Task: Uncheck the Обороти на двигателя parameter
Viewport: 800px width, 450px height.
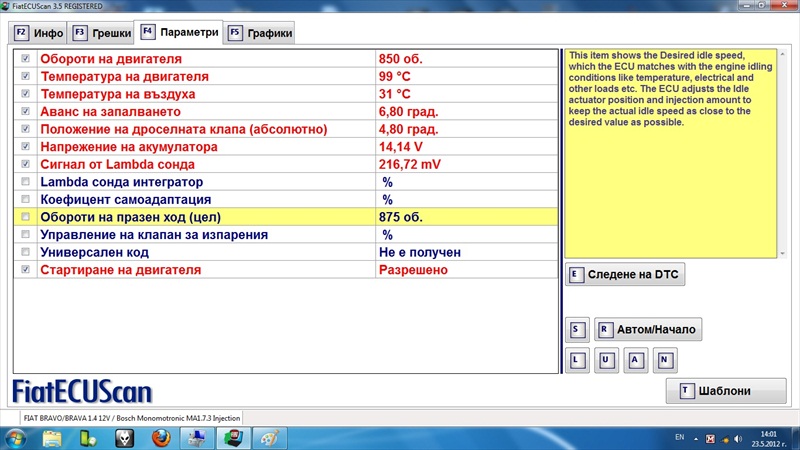Action: click(25, 59)
